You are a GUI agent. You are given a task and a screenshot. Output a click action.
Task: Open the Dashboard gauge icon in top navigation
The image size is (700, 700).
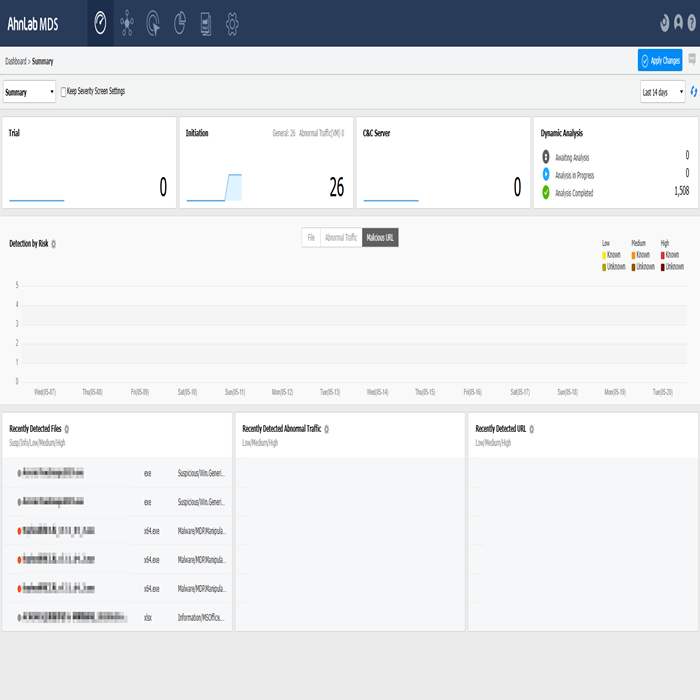(100, 23)
